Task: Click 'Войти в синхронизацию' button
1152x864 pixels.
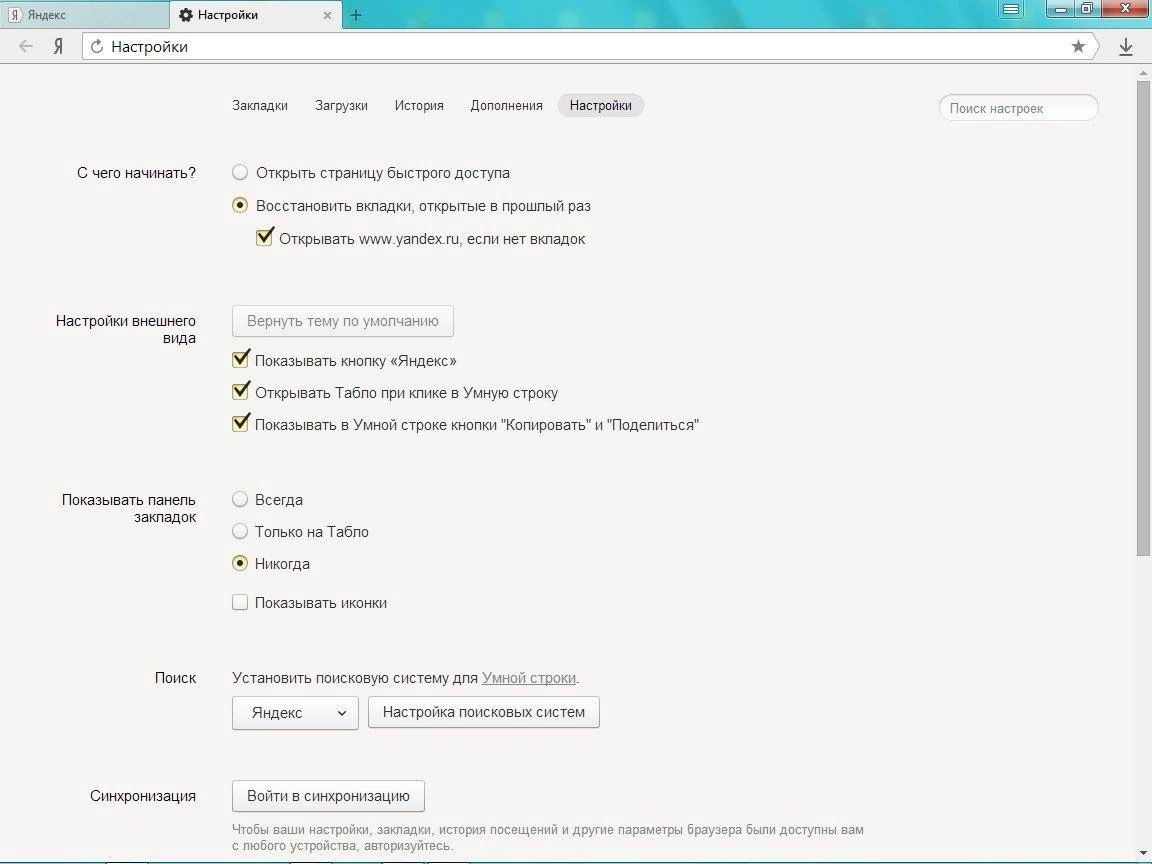Action: 328,796
